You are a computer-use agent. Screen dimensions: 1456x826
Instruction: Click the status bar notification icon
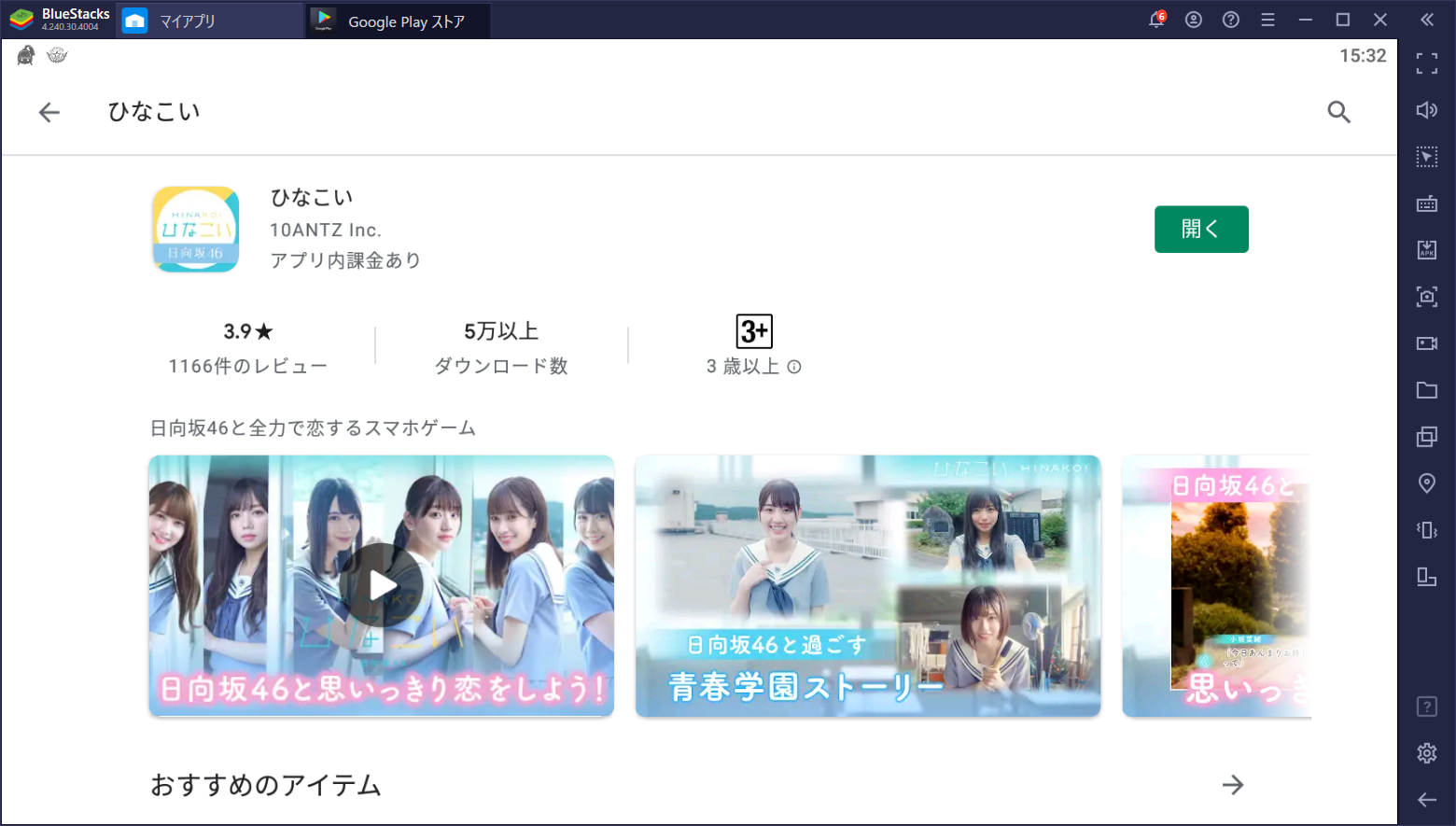(26, 56)
